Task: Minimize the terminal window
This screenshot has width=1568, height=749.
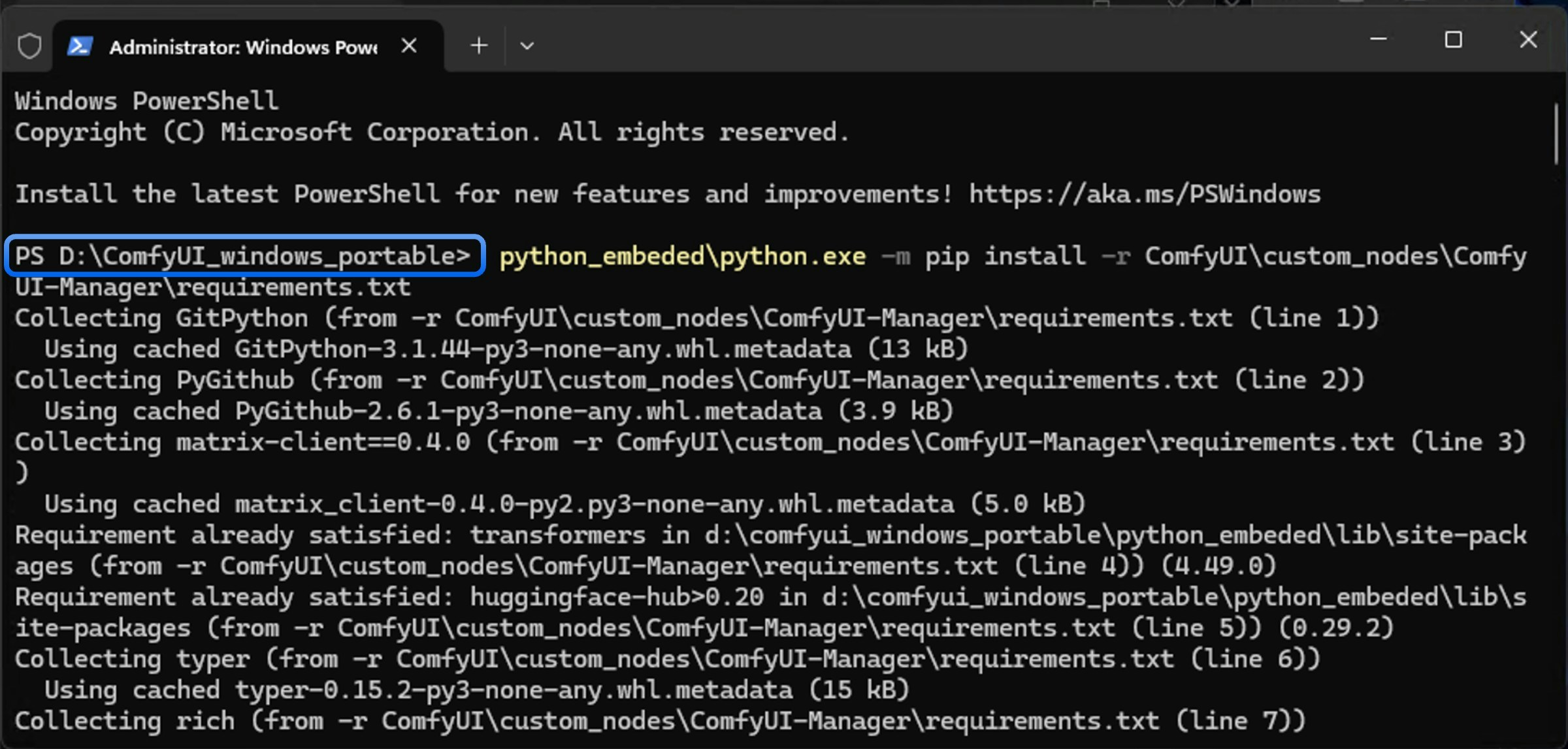Action: [x=1378, y=40]
